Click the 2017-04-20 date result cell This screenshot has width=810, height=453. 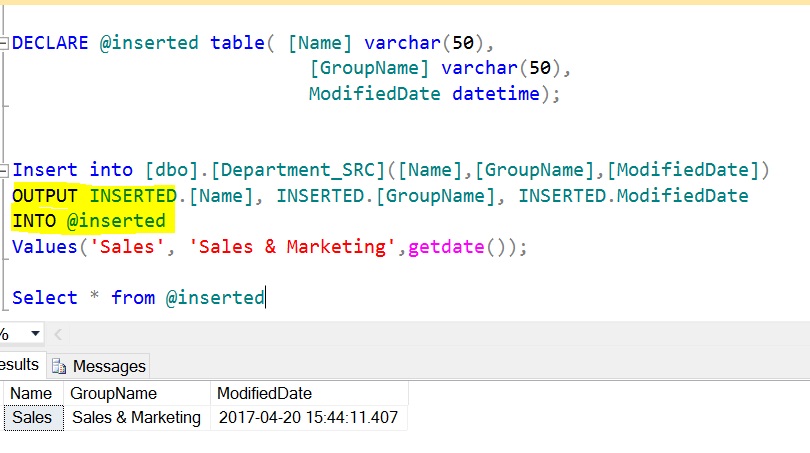click(x=307, y=417)
